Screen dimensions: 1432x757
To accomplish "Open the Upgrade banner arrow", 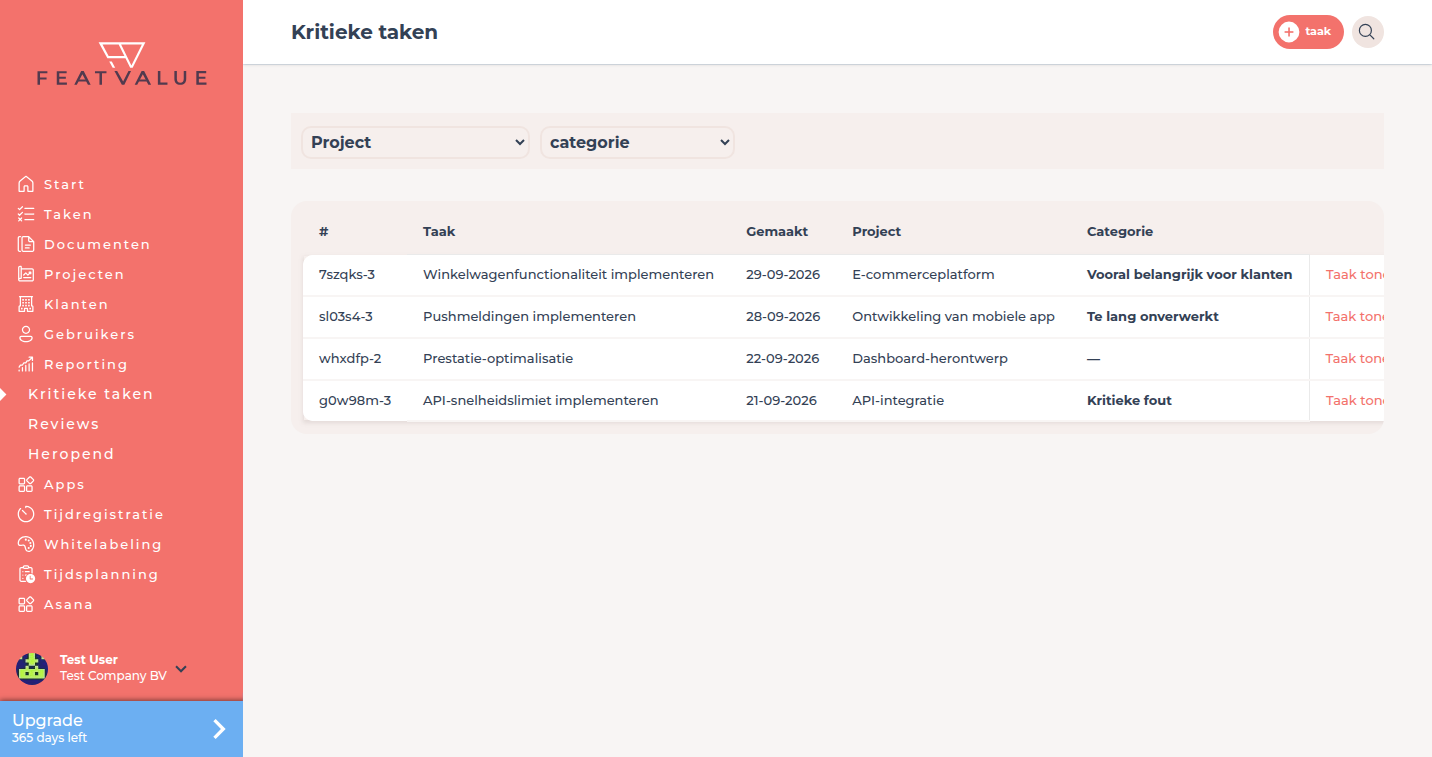I will 219,729.
